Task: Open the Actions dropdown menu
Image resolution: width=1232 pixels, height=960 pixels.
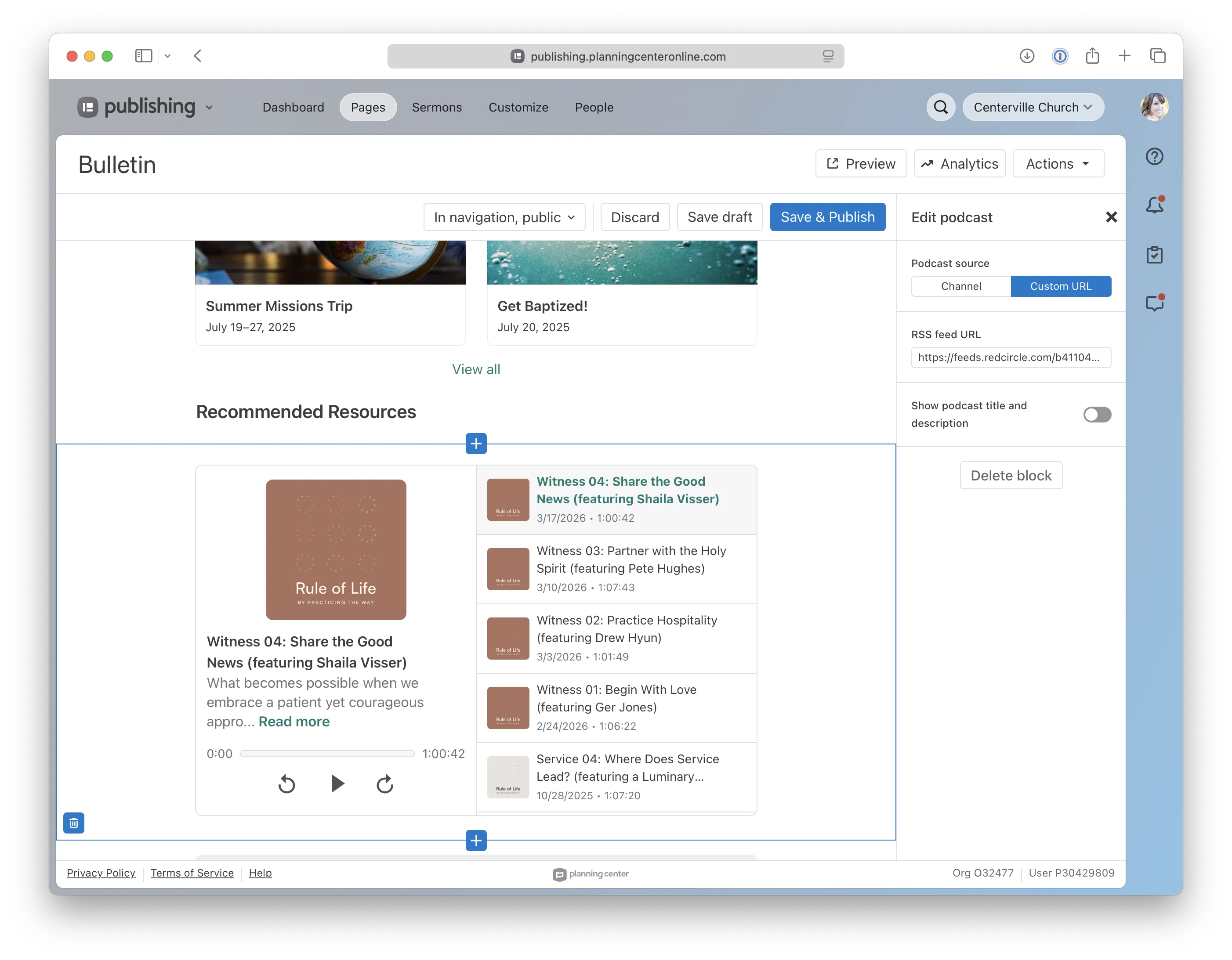Action: point(1058,163)
